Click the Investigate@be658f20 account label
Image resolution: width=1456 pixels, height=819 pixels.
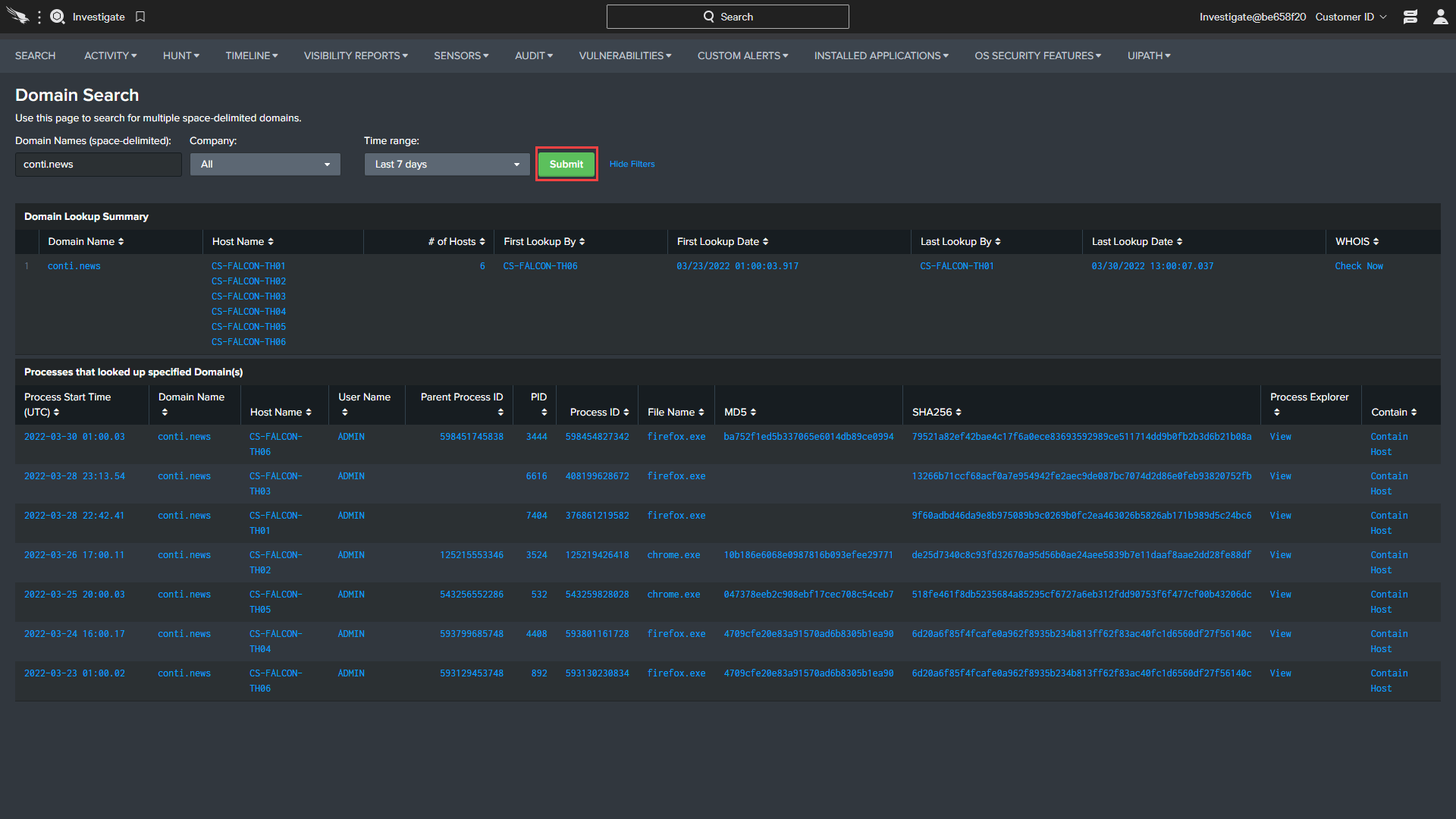1253,17
